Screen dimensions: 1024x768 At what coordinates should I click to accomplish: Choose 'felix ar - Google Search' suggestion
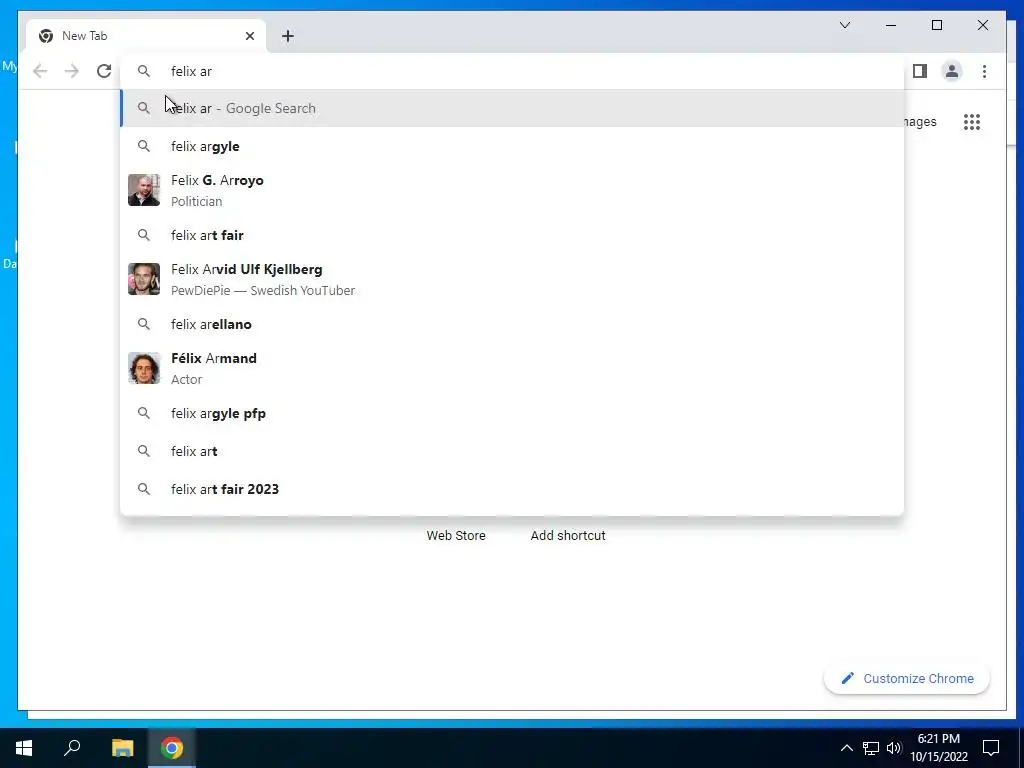[513, 108]
